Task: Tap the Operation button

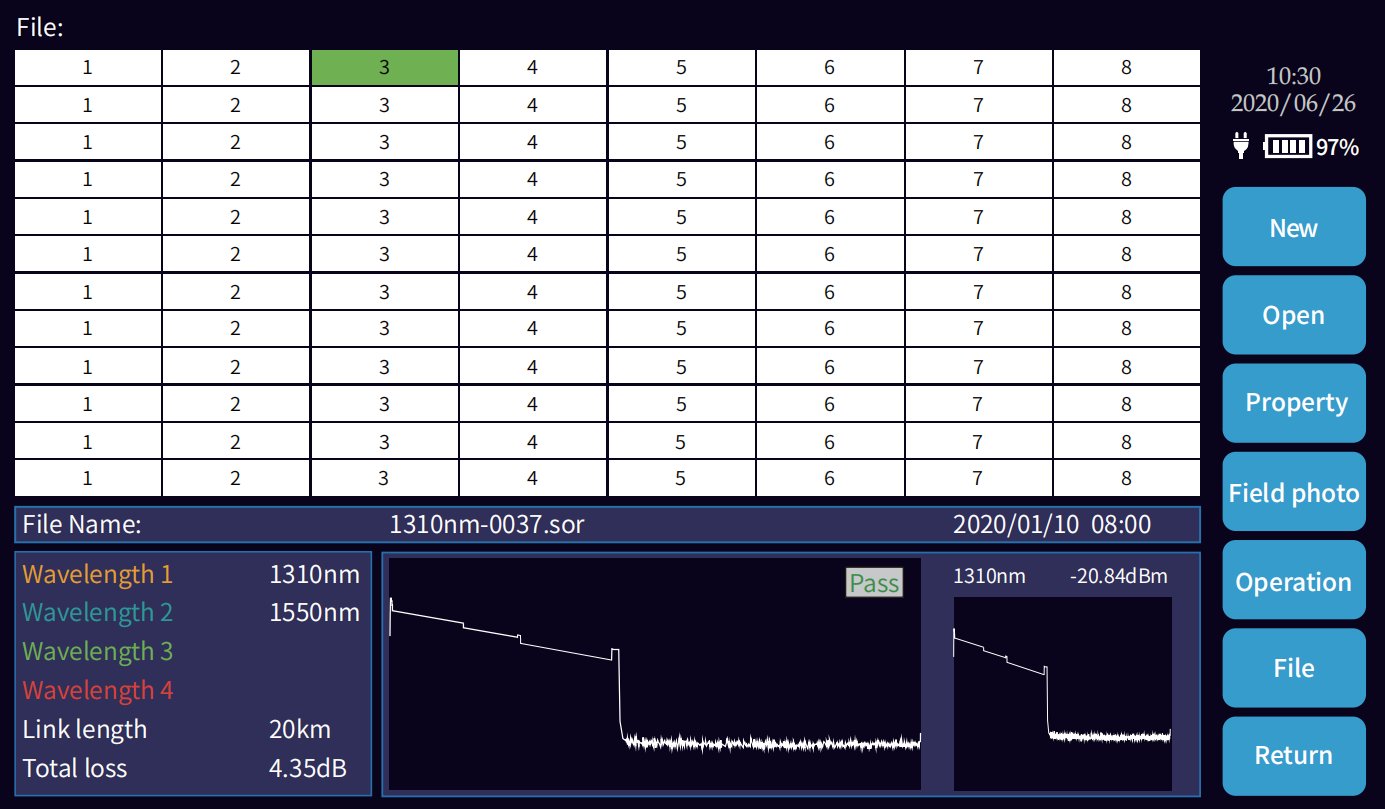Action: (x=1293, y=580)
